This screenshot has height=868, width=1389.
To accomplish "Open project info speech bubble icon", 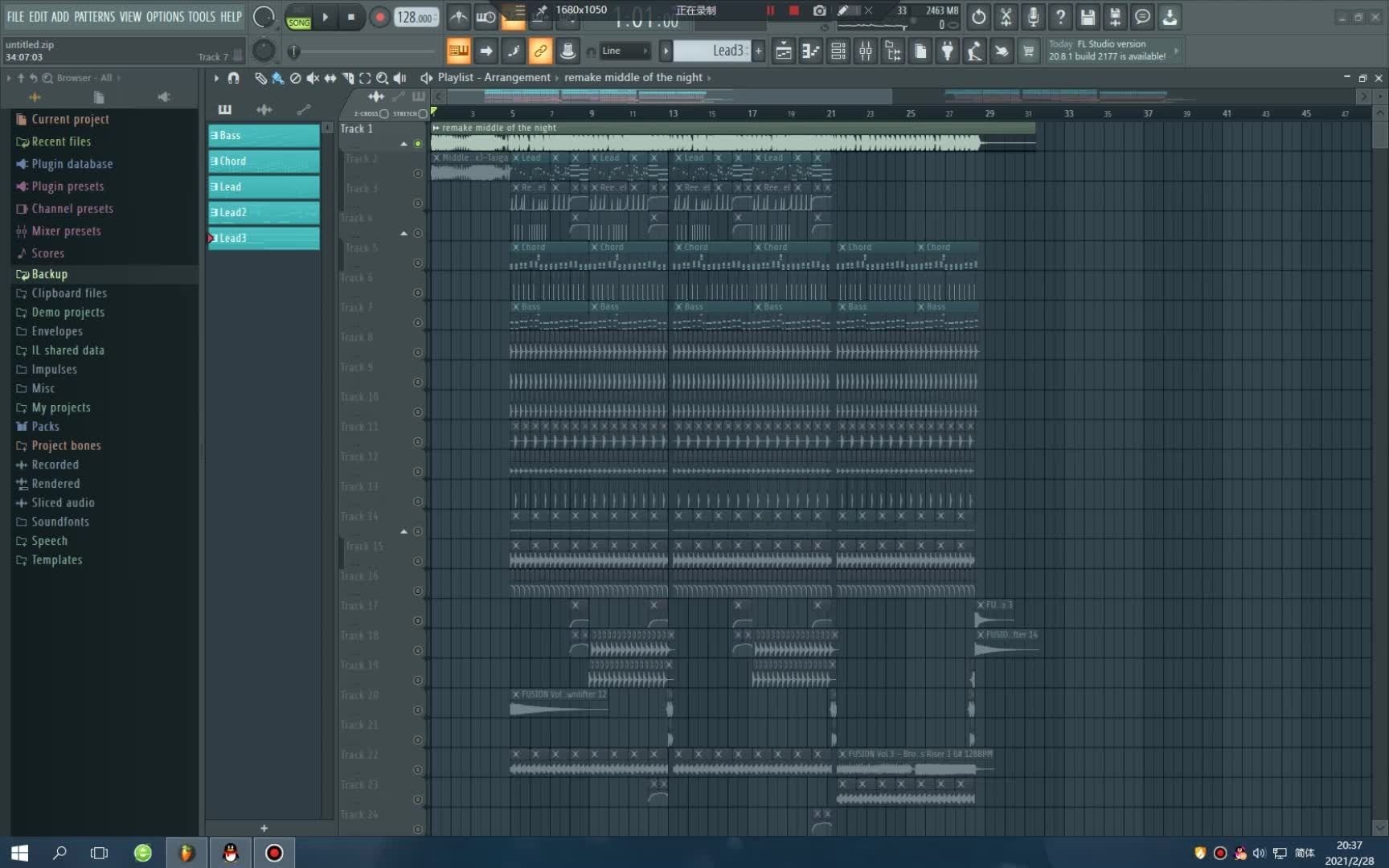I will [1142, 16].
